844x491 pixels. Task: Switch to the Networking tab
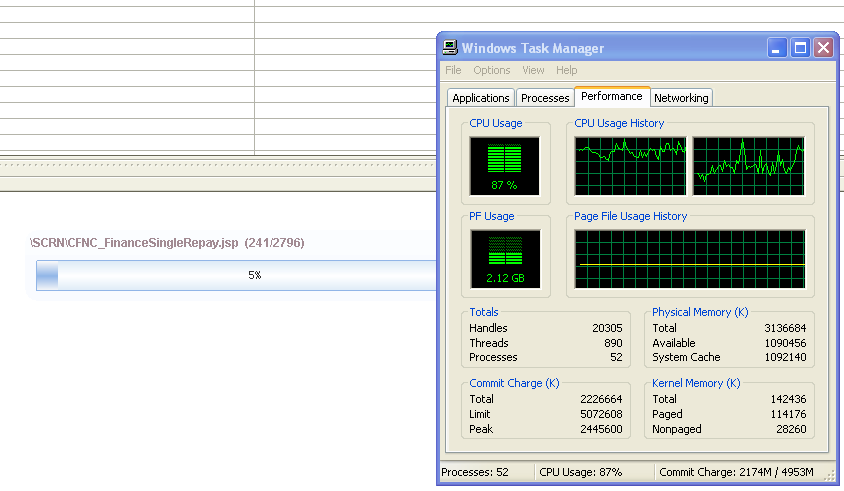pos(681,98)
